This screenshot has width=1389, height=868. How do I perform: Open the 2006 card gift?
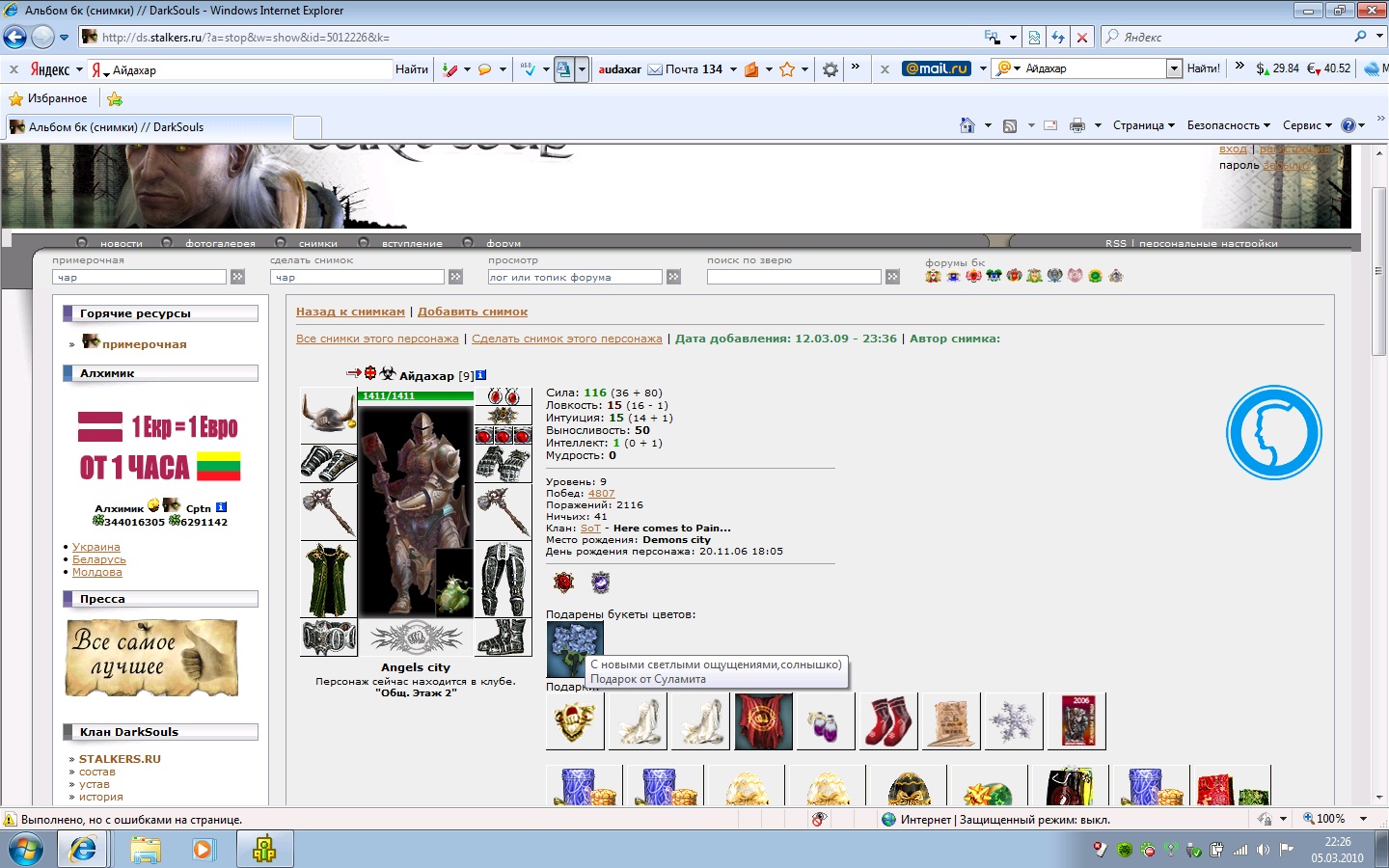1076,720
